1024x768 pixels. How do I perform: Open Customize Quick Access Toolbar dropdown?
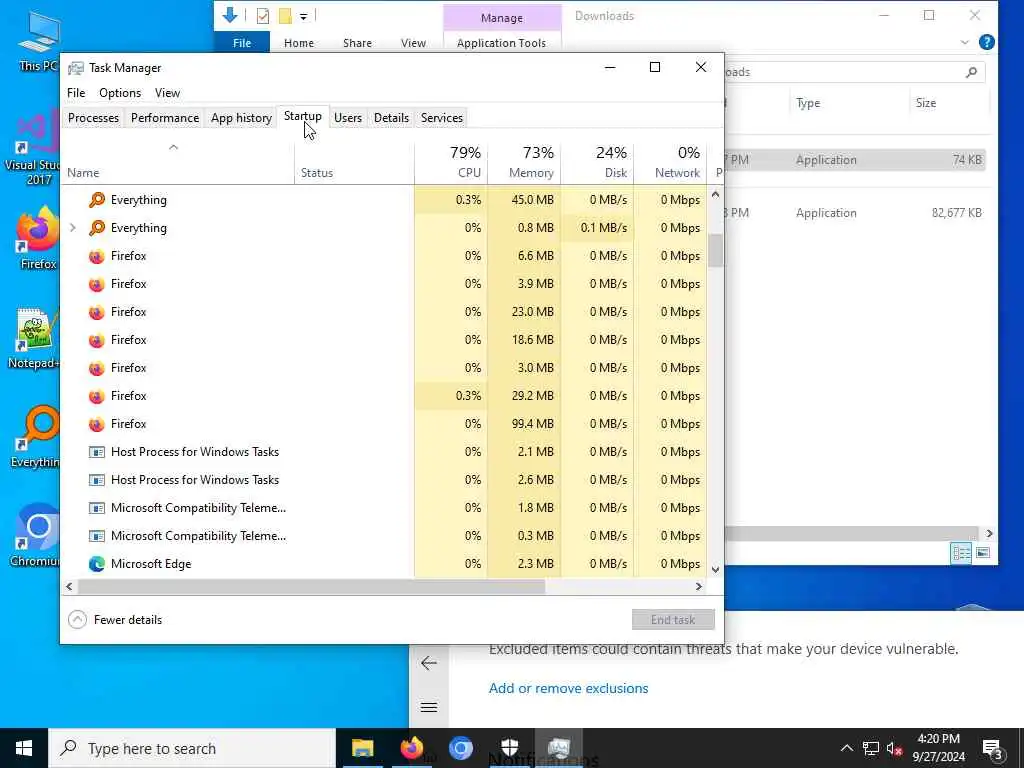click(304, 16)
